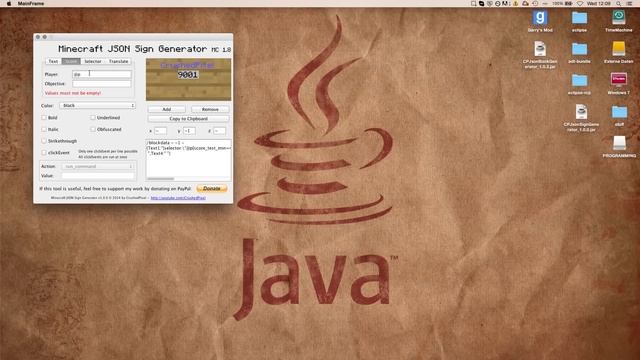This screenshot has height=360, width=640.
Task: Open the Windows 7 desktop icon
Action: (618, 80)
